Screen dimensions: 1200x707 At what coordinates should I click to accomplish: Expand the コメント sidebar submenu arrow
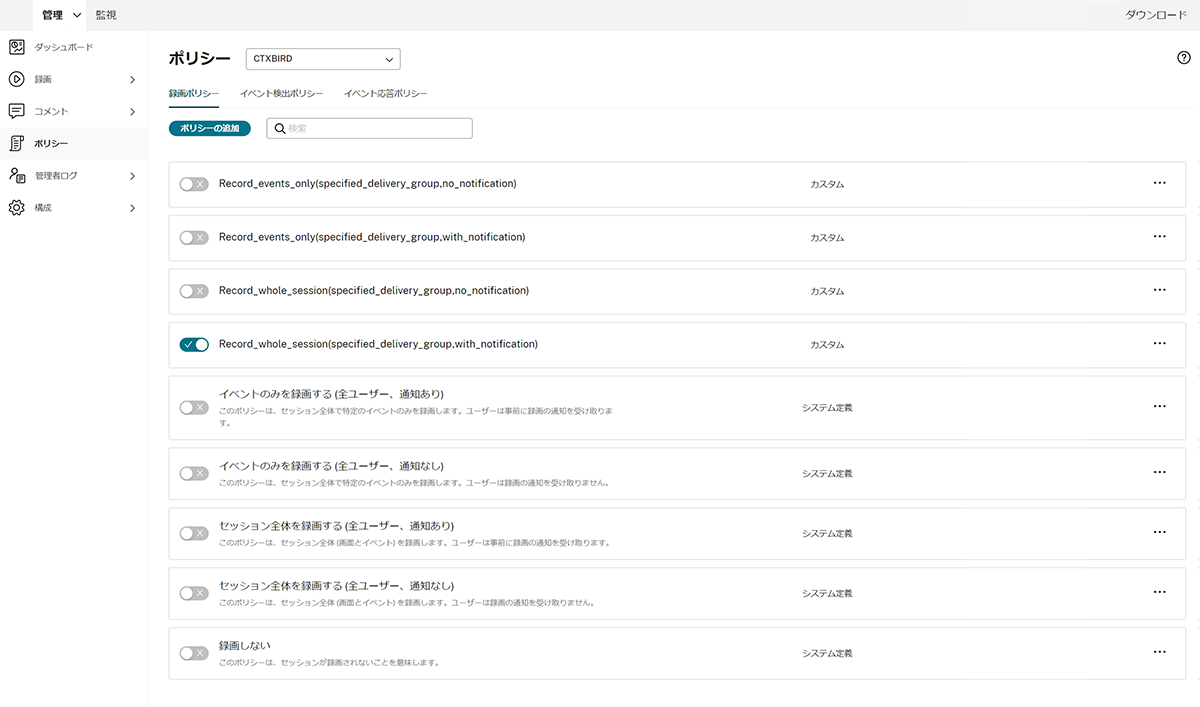[x=132, y=111]
